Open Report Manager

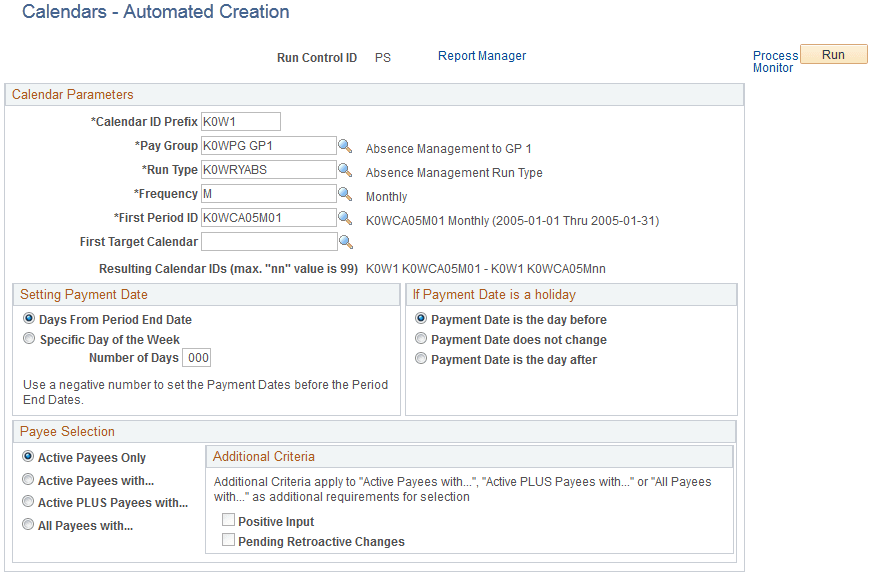point(481,56)
